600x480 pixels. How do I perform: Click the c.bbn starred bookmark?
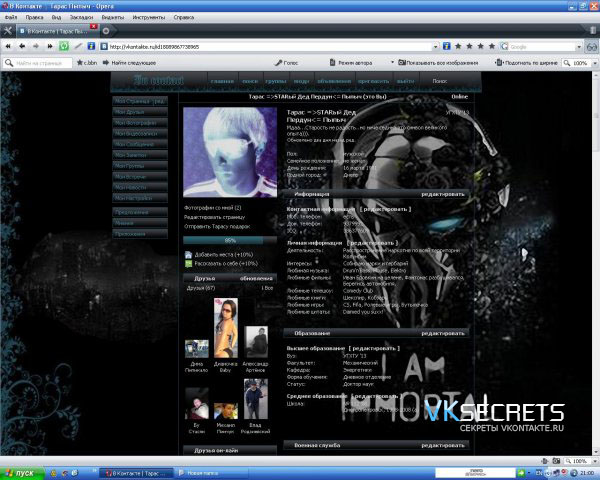pyautogui.click(x=87, y=62)
